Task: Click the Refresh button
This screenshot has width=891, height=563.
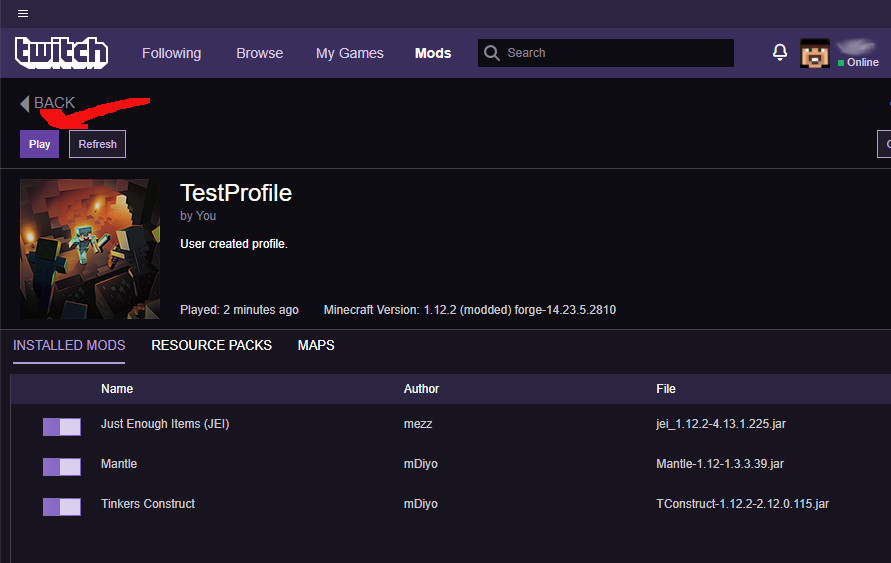Action: pos(97,144)
